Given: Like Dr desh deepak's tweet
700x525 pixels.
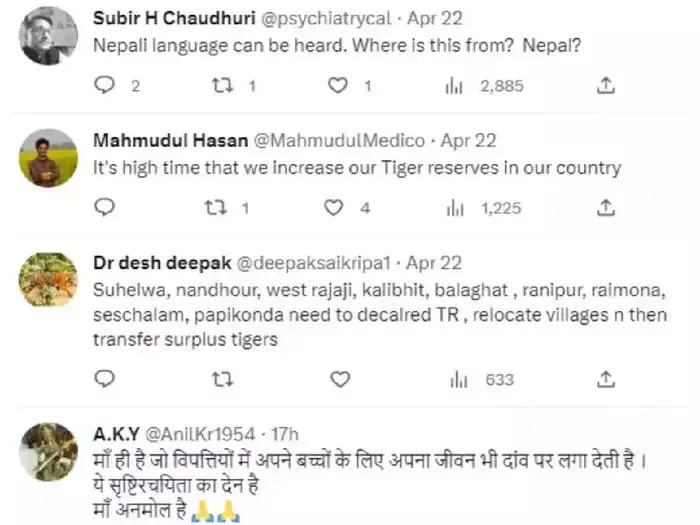Looking at the screenshot, I should [340, 379].
